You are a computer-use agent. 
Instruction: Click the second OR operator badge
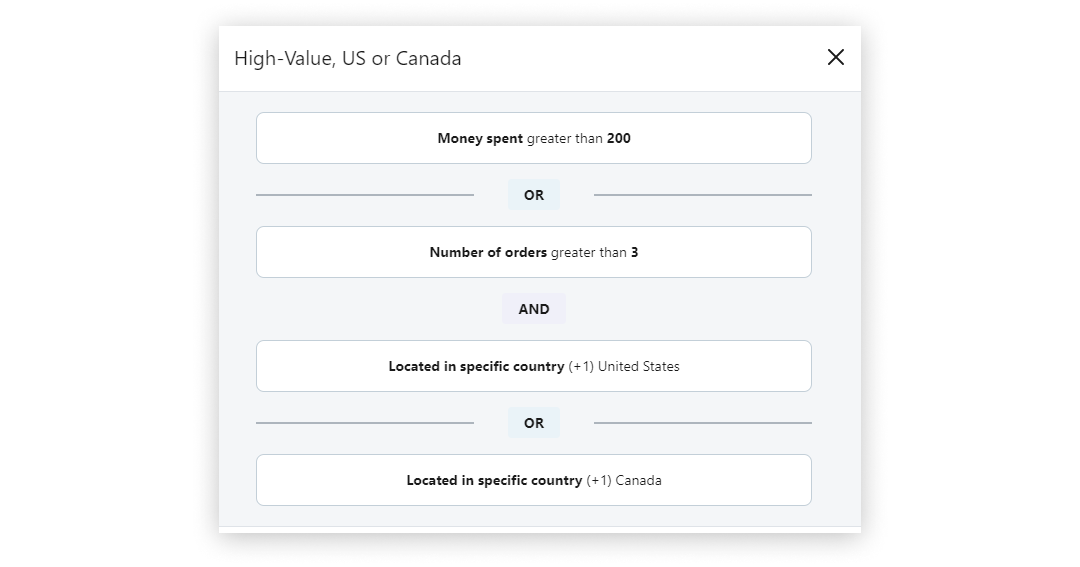(x=534, y=423)
